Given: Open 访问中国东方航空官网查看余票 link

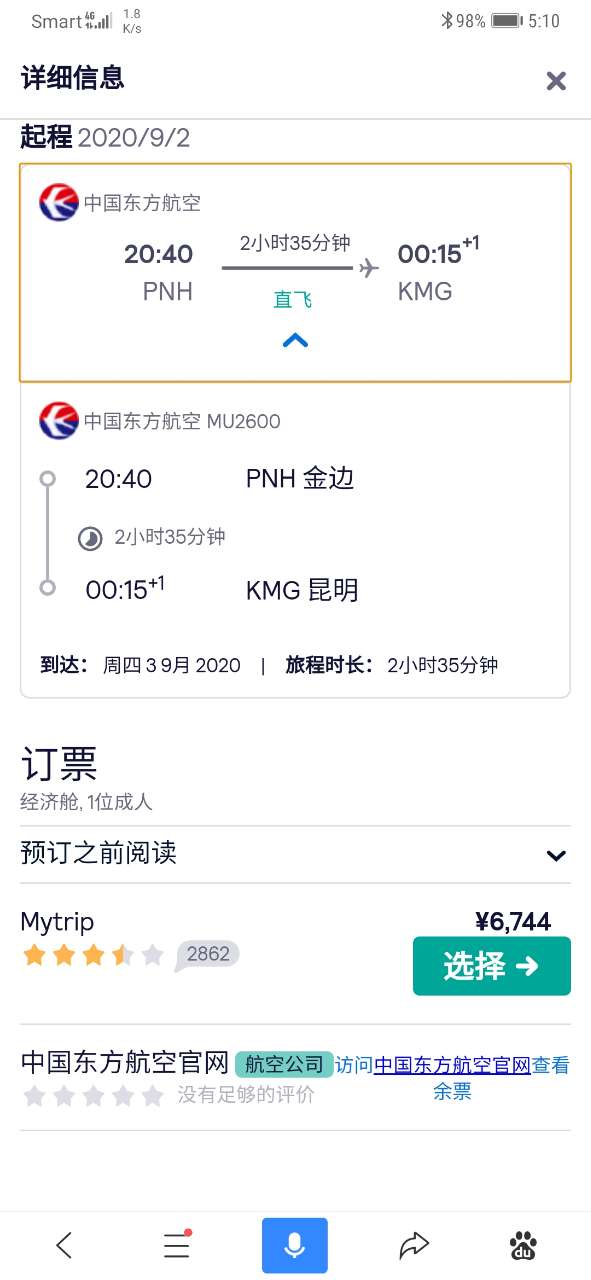Looking at the screenshot, I should 452,1078.
